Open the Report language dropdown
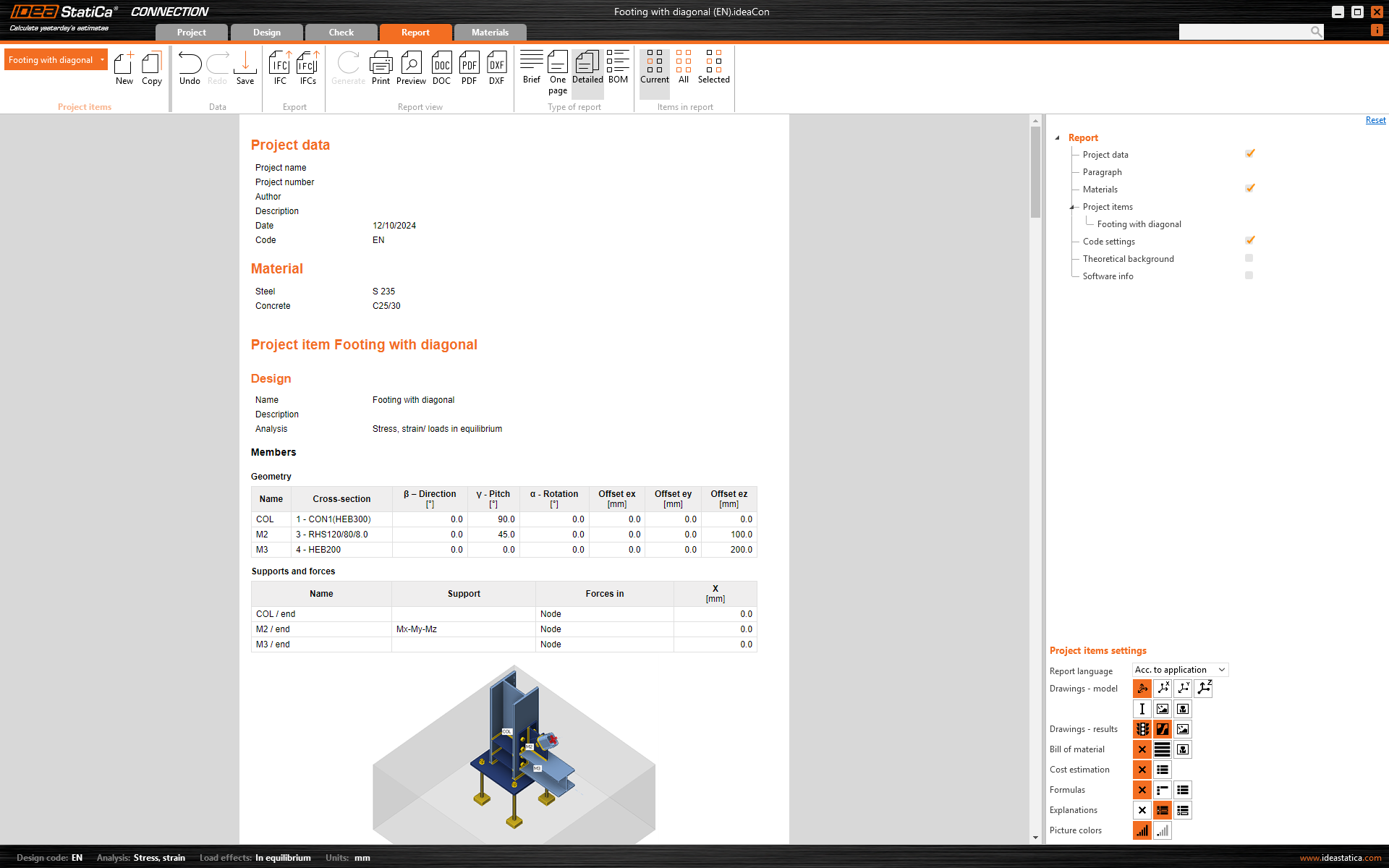The image size is (1389, 868). point(1180,670)
